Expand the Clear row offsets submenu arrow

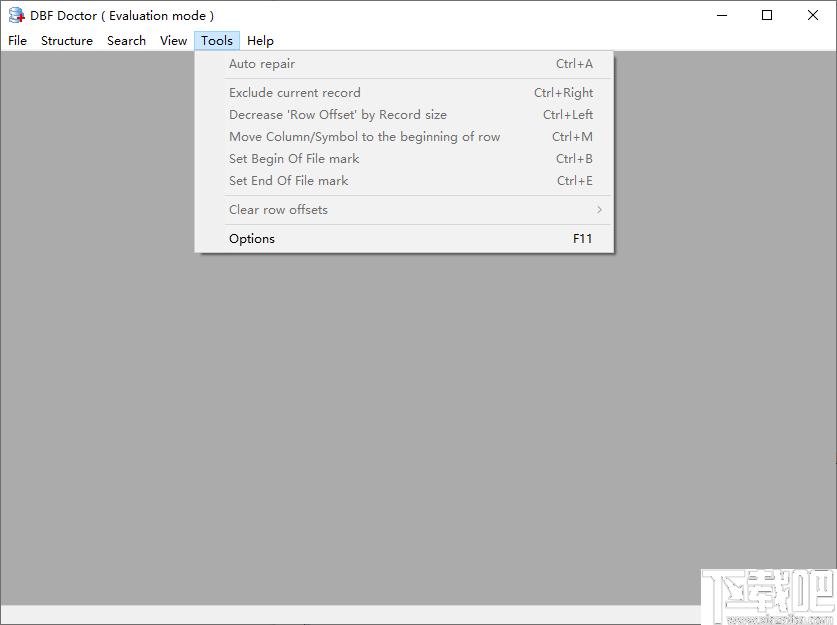pos(599,210)
